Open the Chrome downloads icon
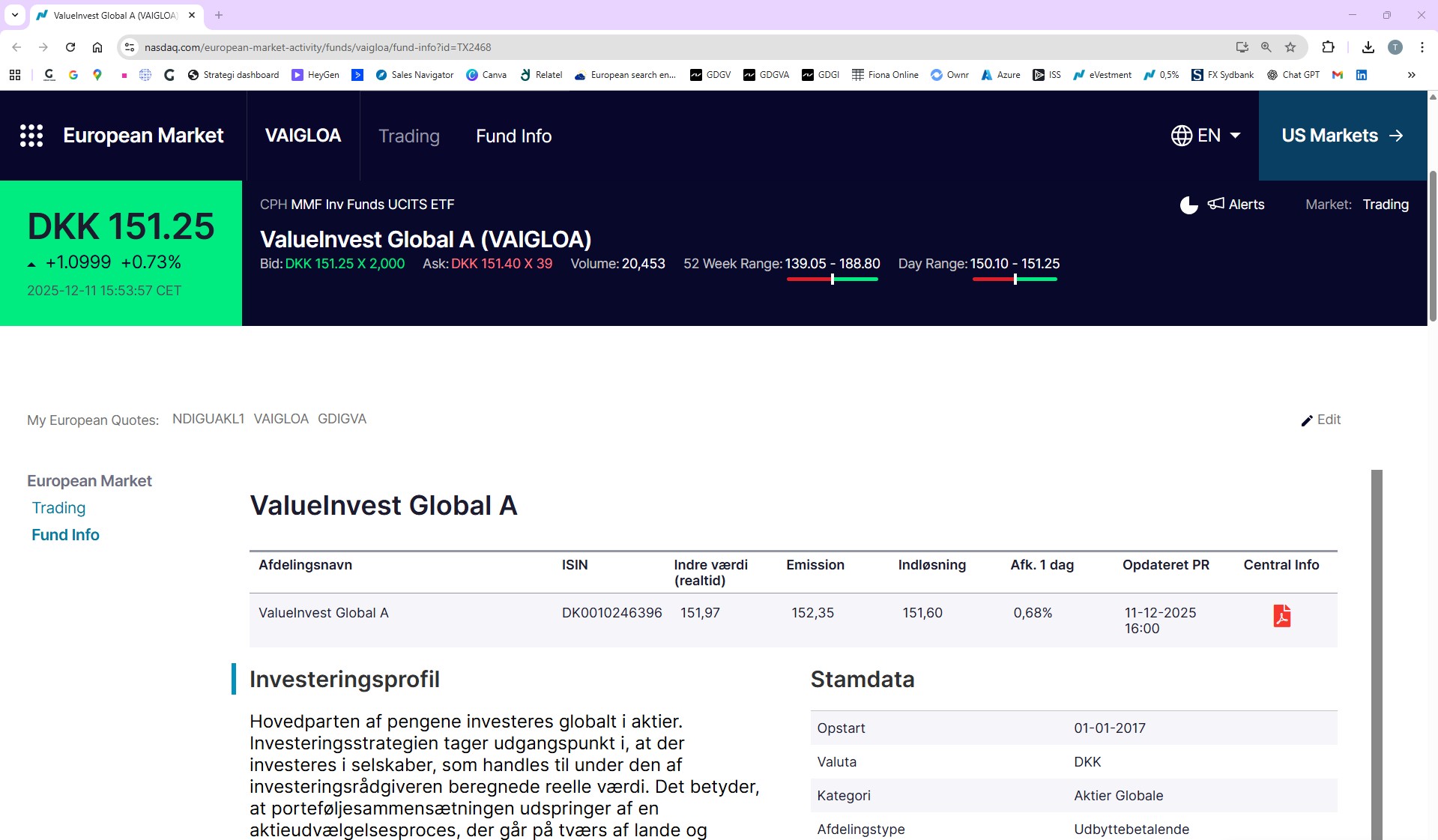 (1368, 47)
